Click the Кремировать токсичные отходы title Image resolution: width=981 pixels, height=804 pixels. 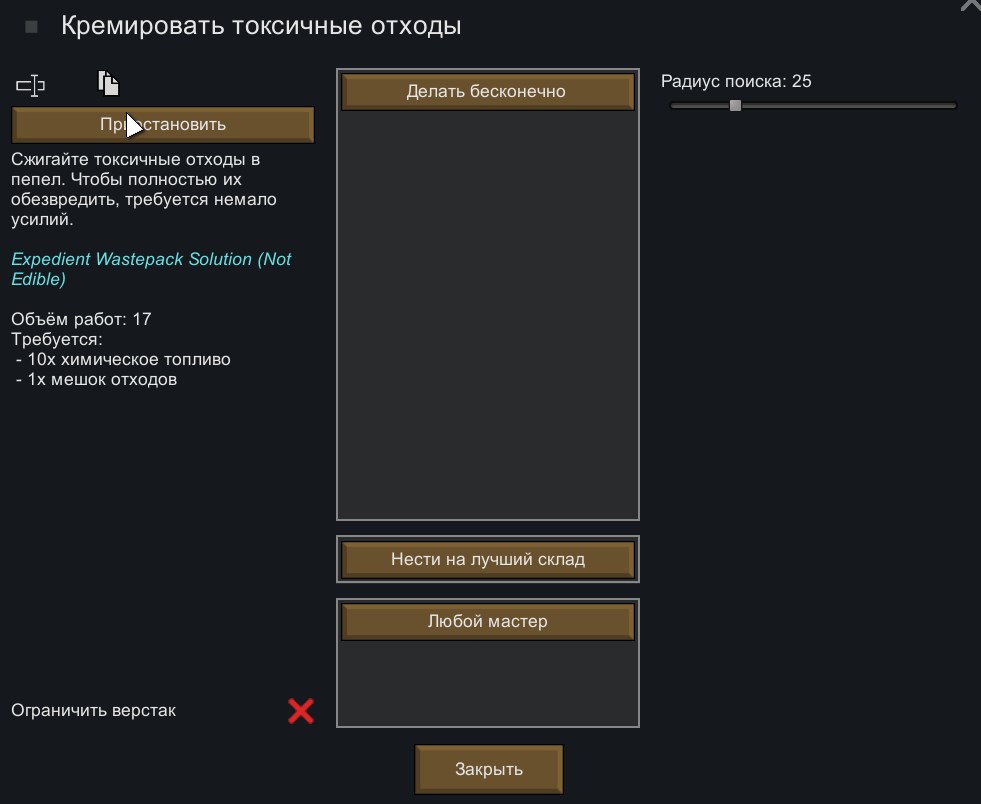point(261,27)
